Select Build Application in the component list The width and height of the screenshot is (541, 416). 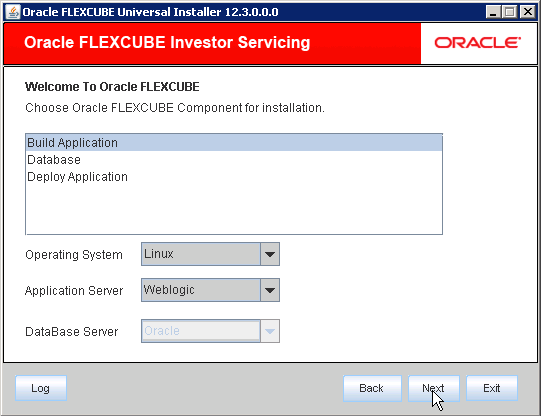[234, 143]
